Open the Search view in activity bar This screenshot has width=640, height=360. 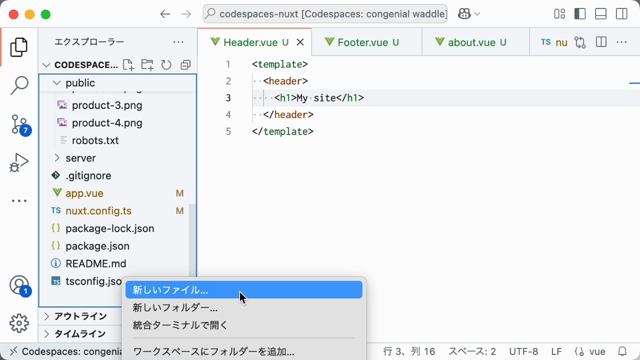[x=19, y=86]
